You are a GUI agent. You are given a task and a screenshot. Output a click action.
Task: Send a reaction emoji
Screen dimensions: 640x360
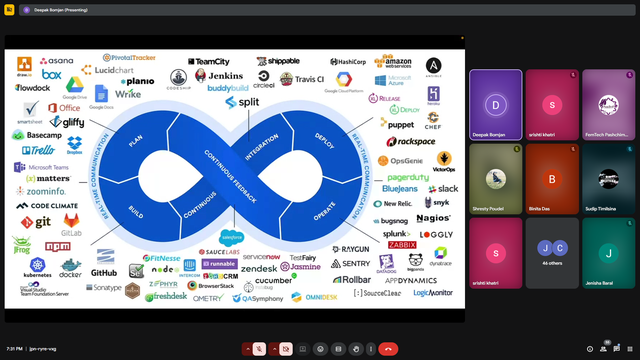coord(320,349)
